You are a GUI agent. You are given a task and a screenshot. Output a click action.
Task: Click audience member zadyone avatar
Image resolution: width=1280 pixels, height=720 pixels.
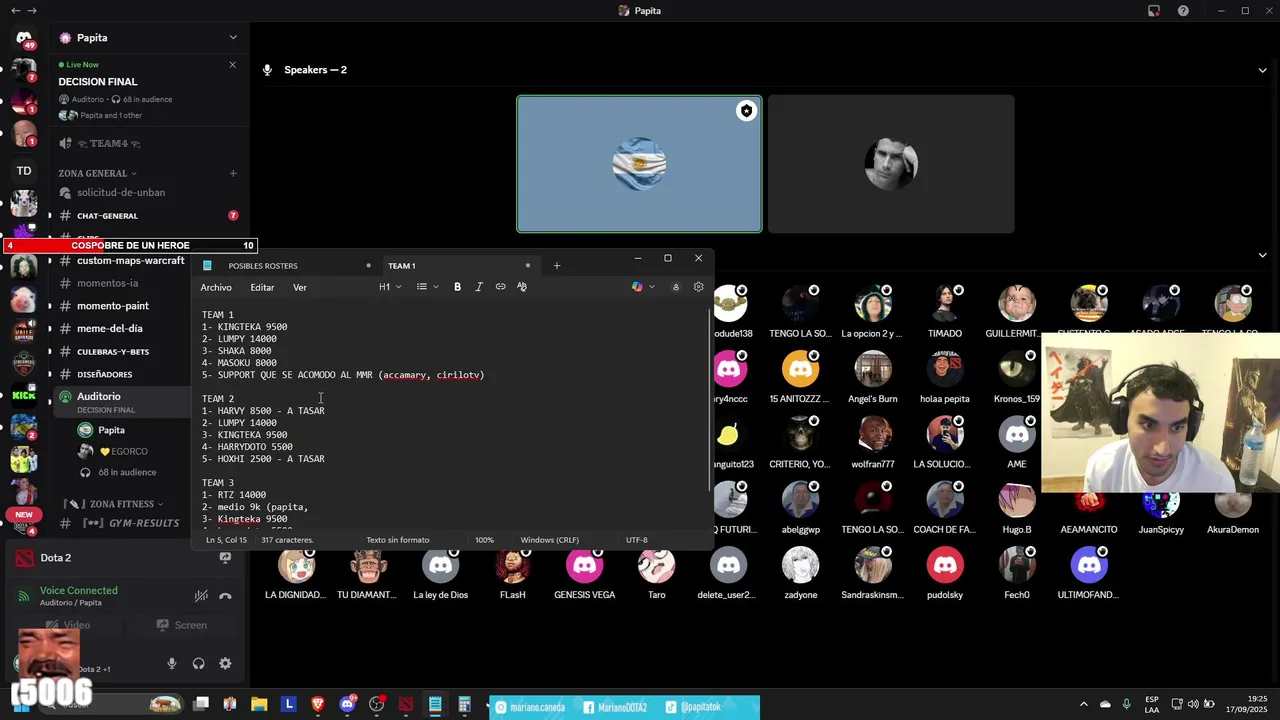click(800, 565)
